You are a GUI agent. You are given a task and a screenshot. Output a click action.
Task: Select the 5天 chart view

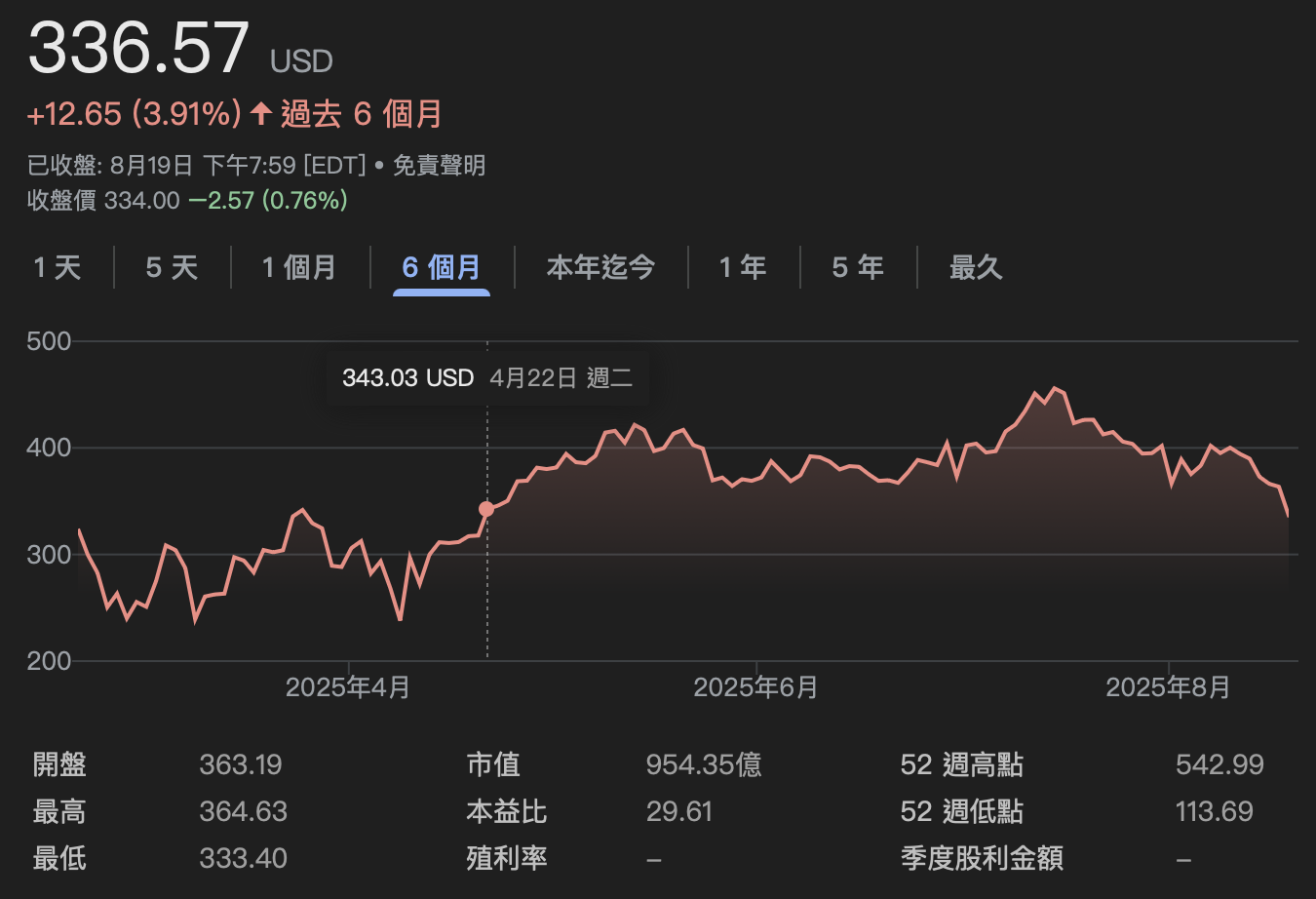click(x=171, y=267)
